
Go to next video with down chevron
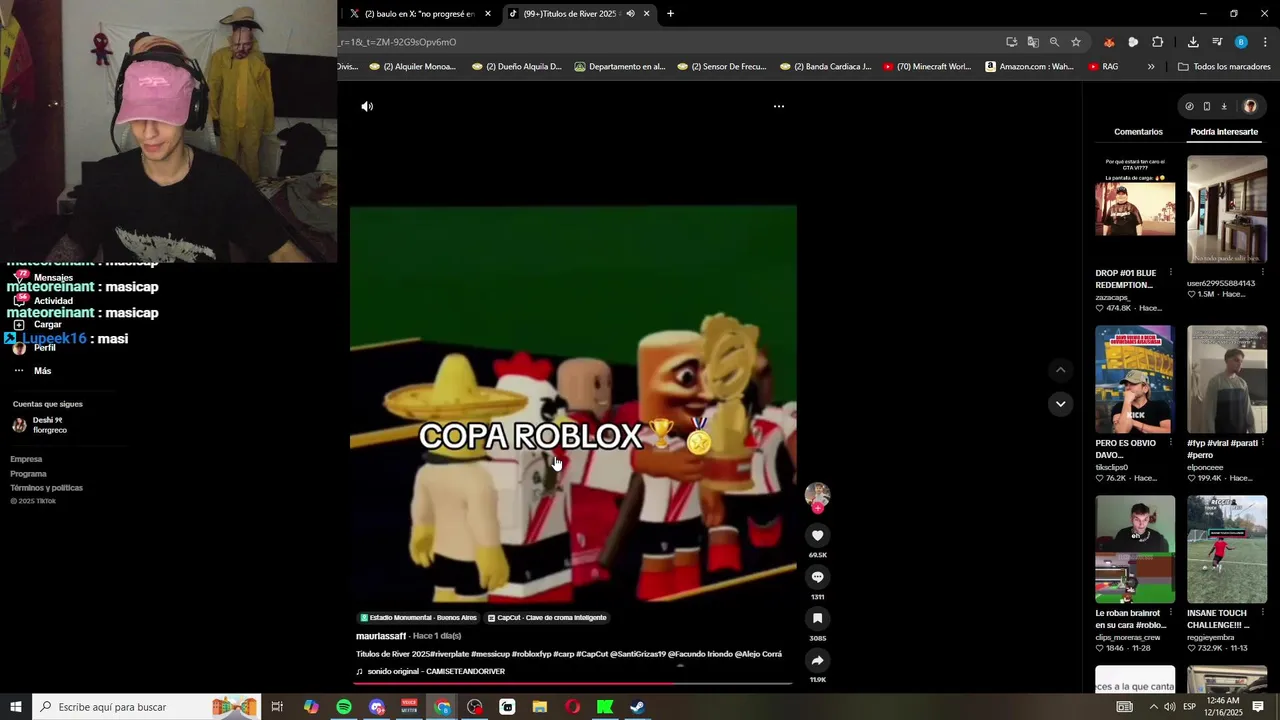click(x=1061, y=403)
